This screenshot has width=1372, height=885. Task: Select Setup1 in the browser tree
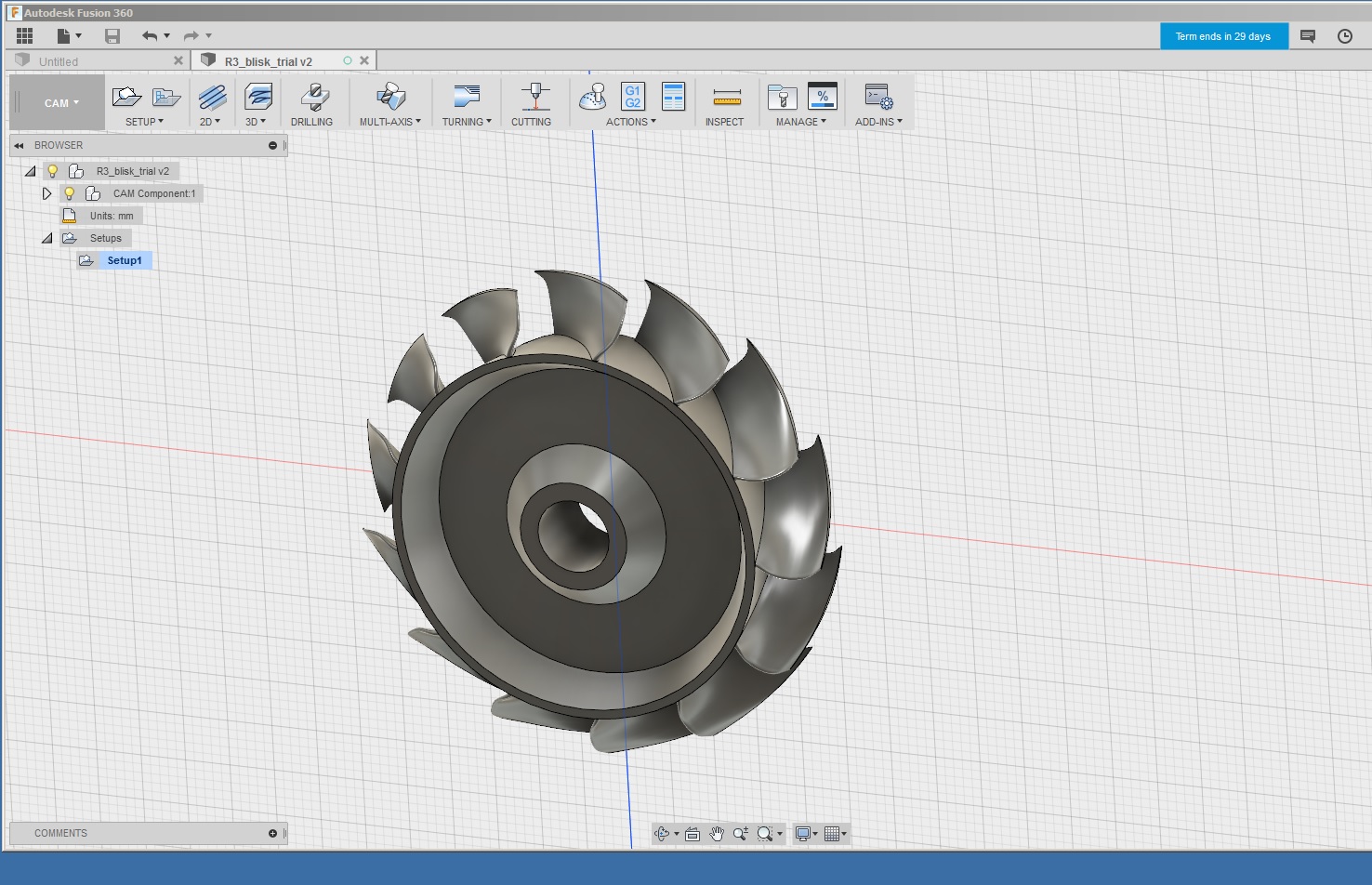tap(124, 260)
